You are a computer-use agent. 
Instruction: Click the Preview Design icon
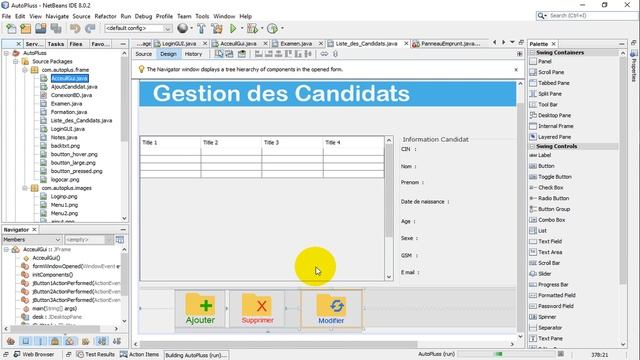click(242, 54)
